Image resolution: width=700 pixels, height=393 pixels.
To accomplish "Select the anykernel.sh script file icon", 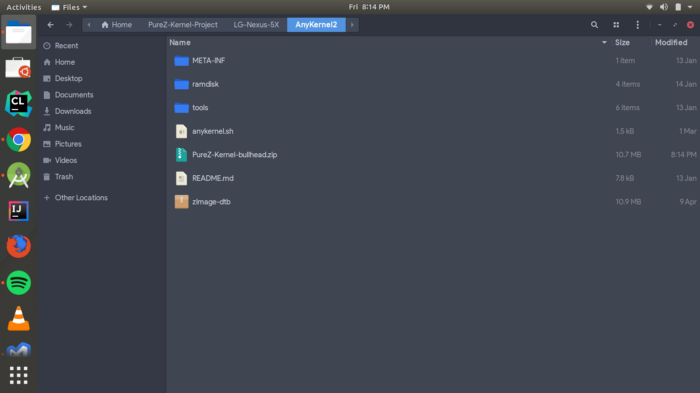I will point(181,131).
